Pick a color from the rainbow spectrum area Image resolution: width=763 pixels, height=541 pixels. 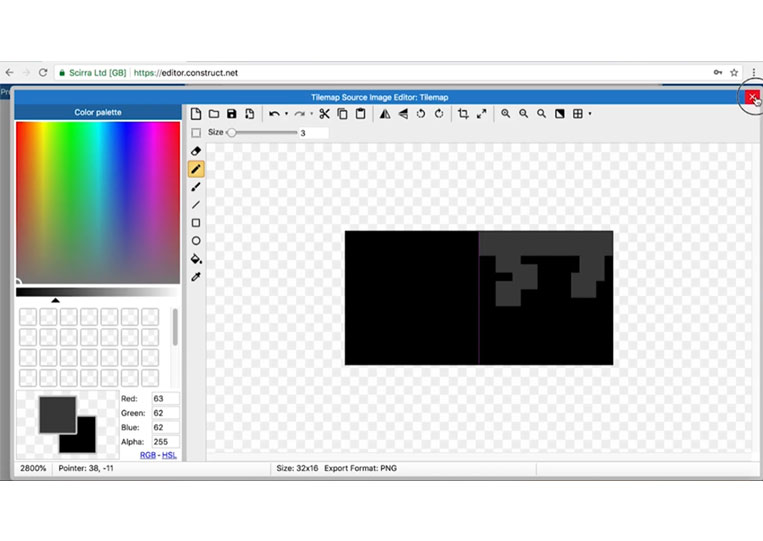(x=98, y=202)
